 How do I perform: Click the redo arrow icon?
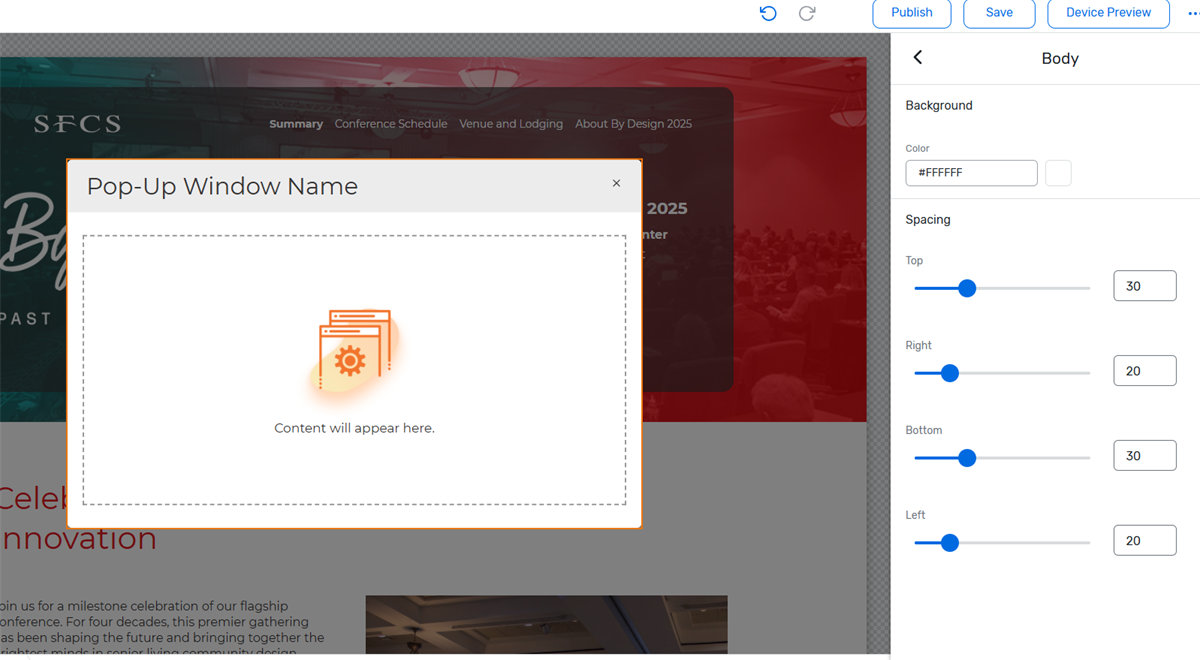[x=807, y=13]
